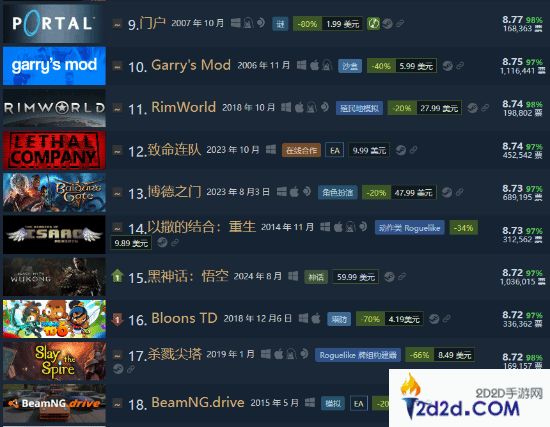Click the chain link icon after Lethal Company's 9.99 price

point(414,150)
